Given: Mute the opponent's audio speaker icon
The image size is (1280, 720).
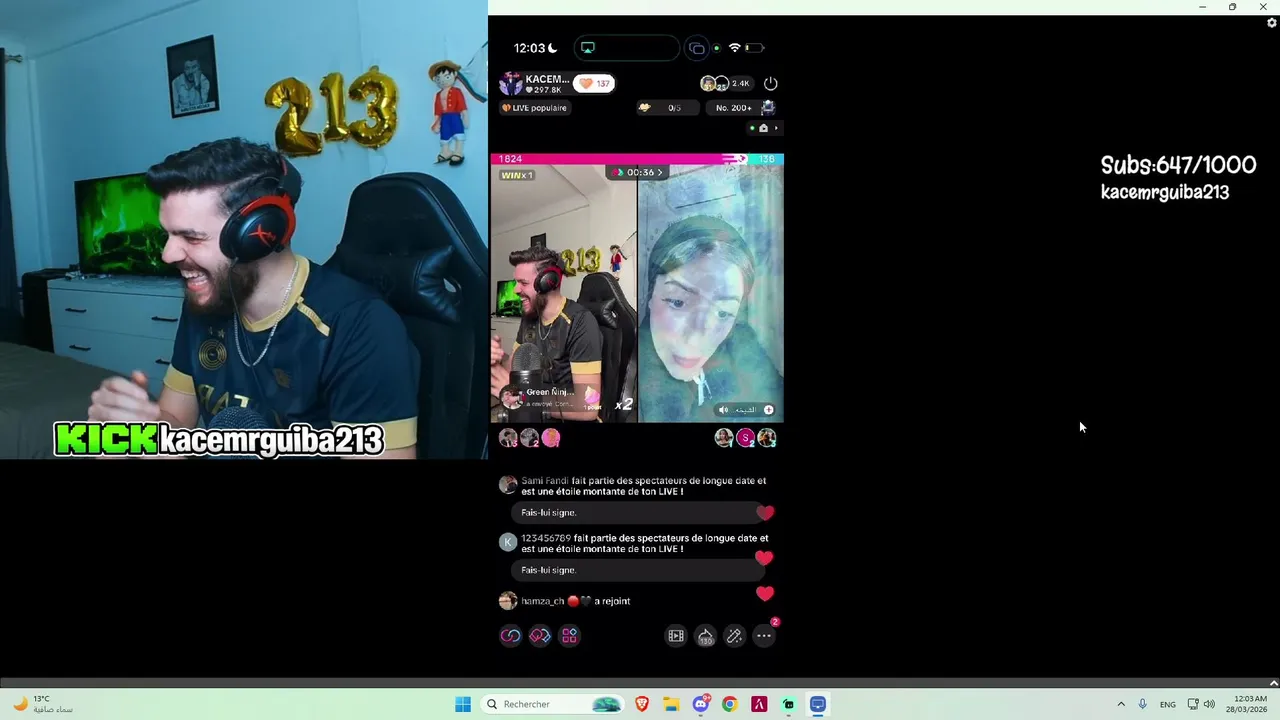Looking at the screenshot, I should click(724, 410).
